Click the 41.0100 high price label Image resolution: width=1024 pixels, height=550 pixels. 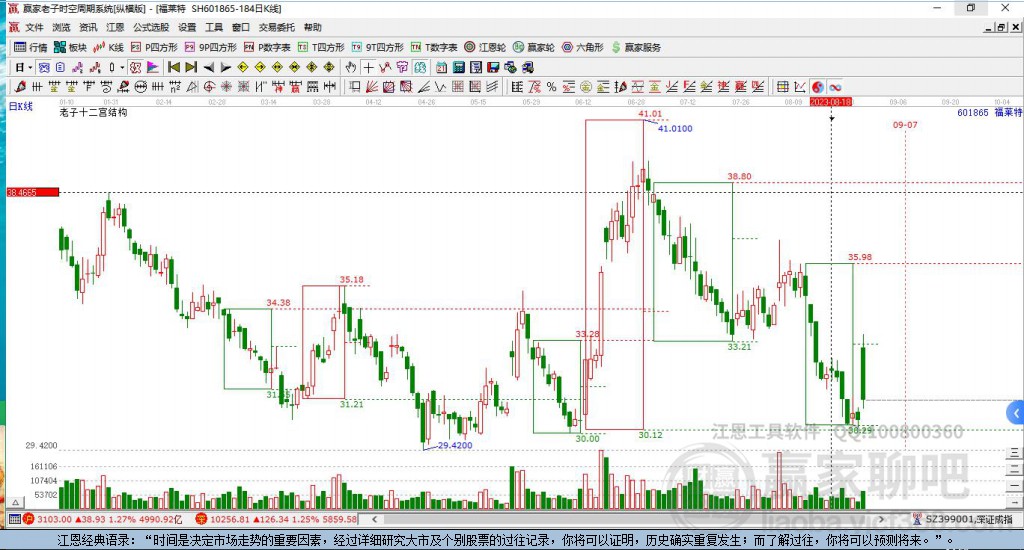coord(675,129)
